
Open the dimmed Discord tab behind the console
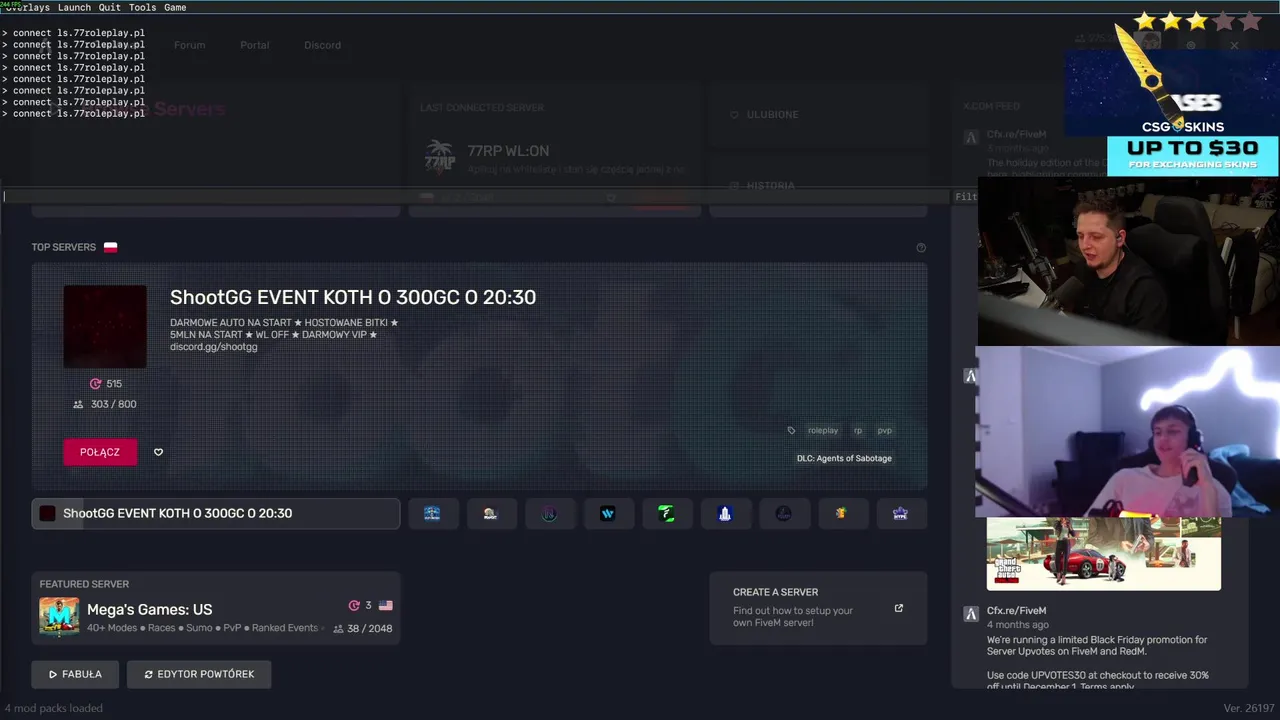(x=322, y=45)
